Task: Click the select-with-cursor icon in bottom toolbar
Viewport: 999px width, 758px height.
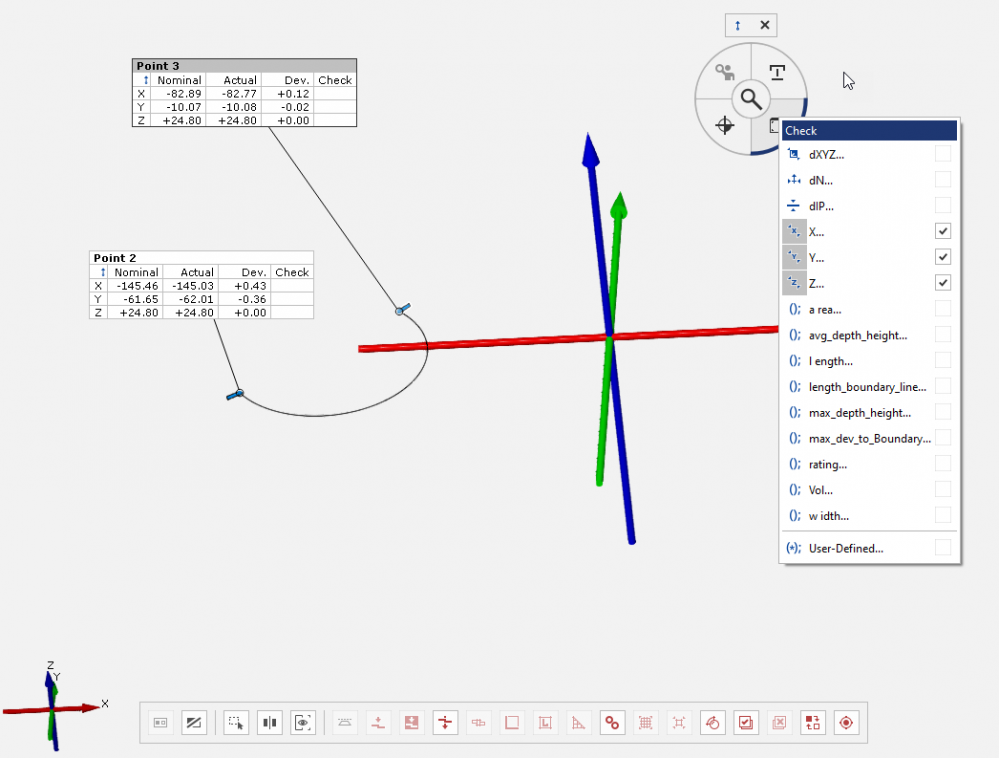Action: pos(236,722)
